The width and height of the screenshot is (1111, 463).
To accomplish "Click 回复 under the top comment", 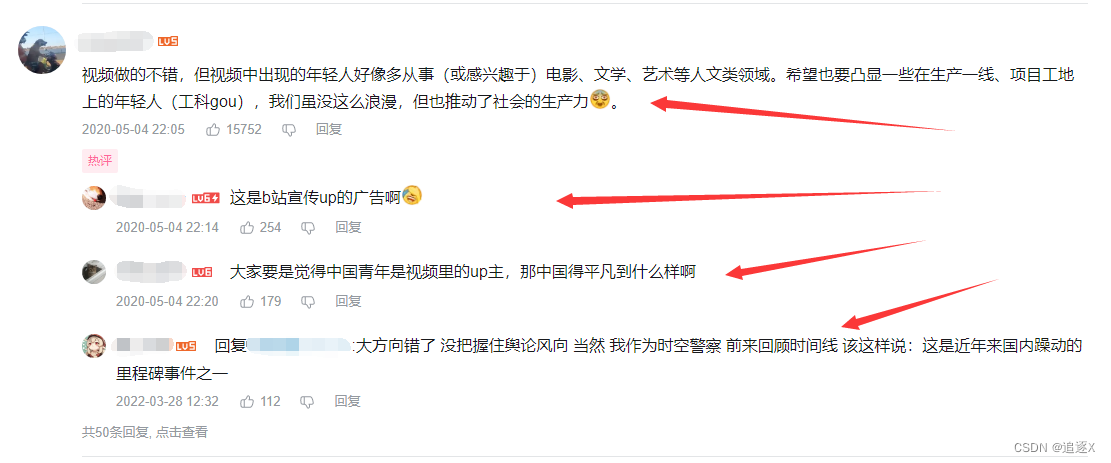I will coord(329,130).
